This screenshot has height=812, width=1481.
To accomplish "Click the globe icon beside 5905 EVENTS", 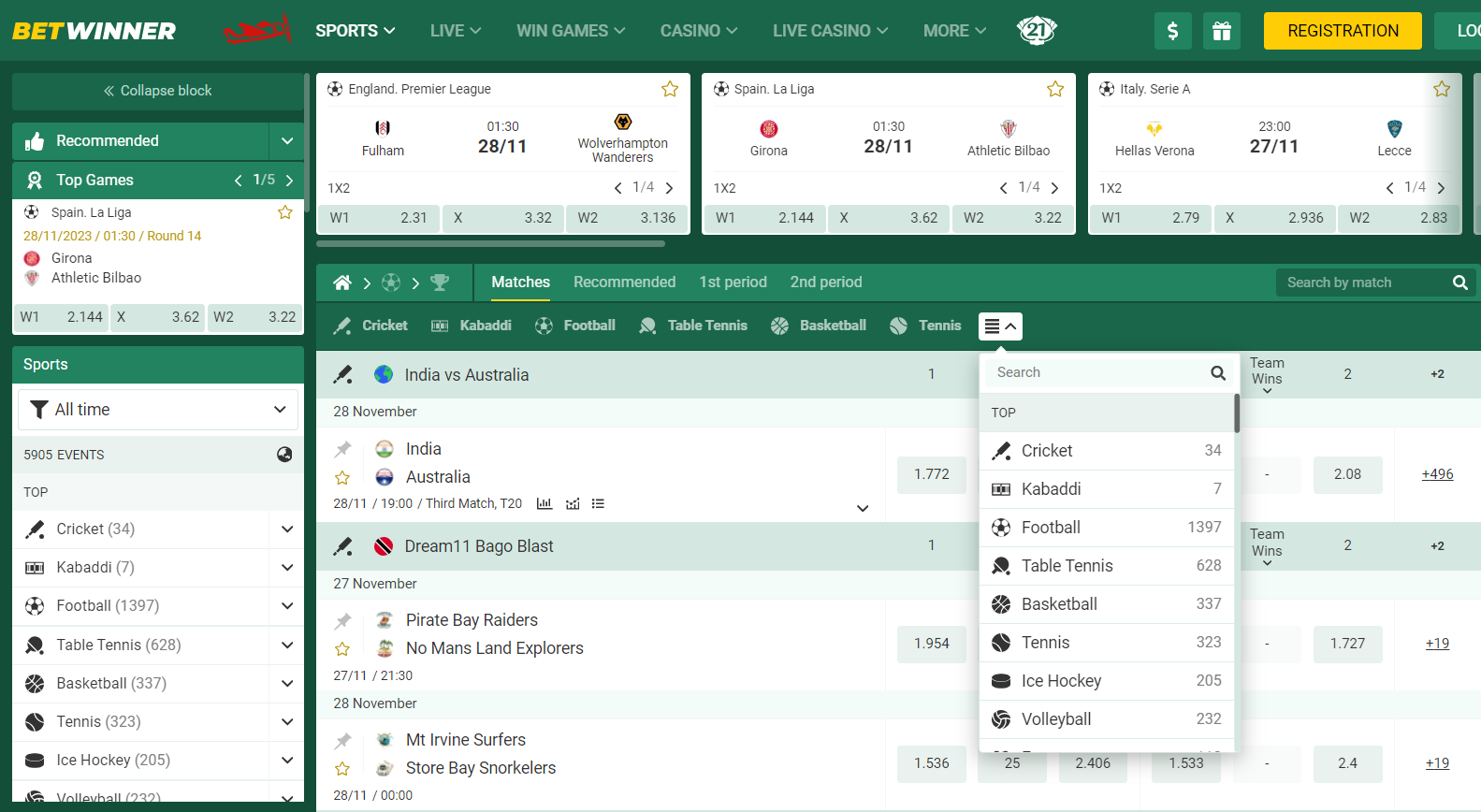I will 284,455.
